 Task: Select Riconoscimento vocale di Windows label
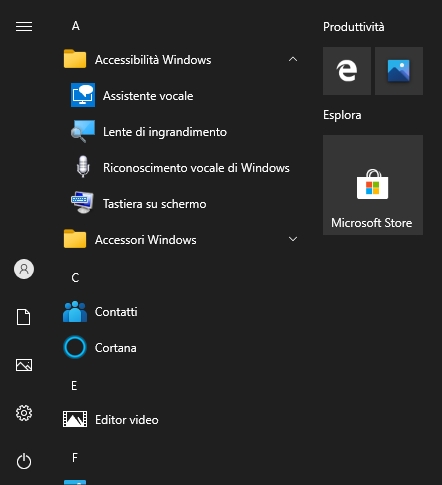coord(196,168)
